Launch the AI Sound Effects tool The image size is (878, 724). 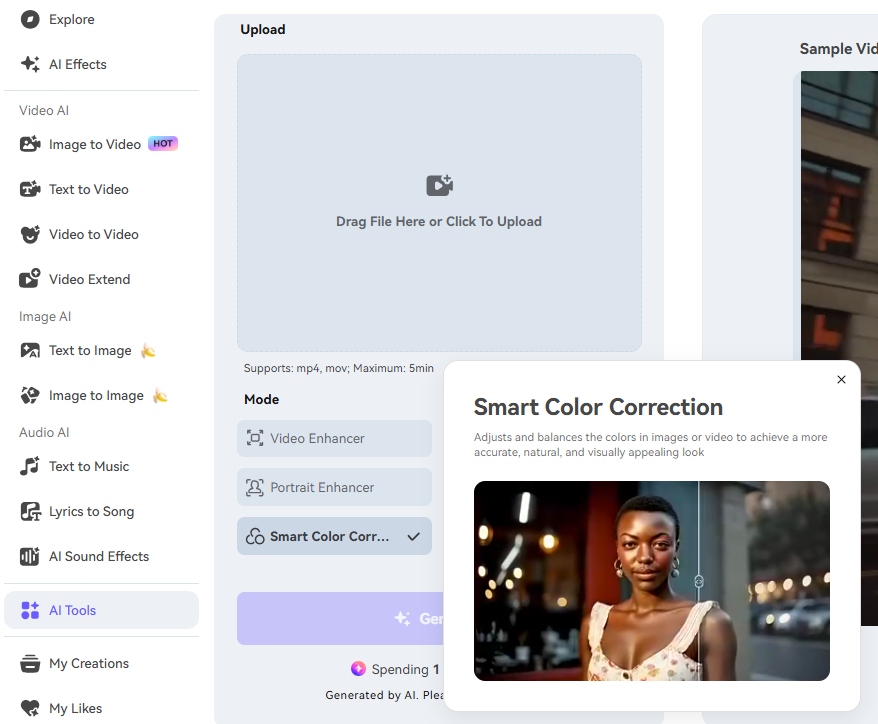tap(99, 556)
